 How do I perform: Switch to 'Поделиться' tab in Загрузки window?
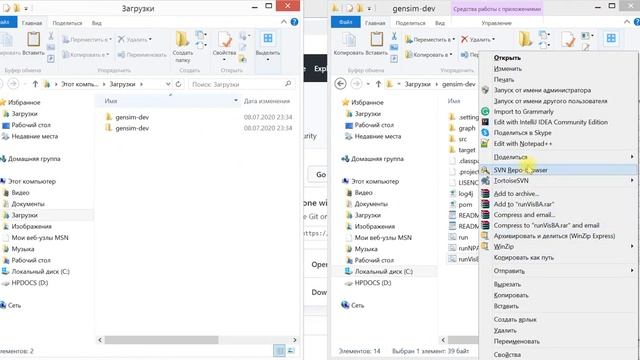click(x=67, y=23)
